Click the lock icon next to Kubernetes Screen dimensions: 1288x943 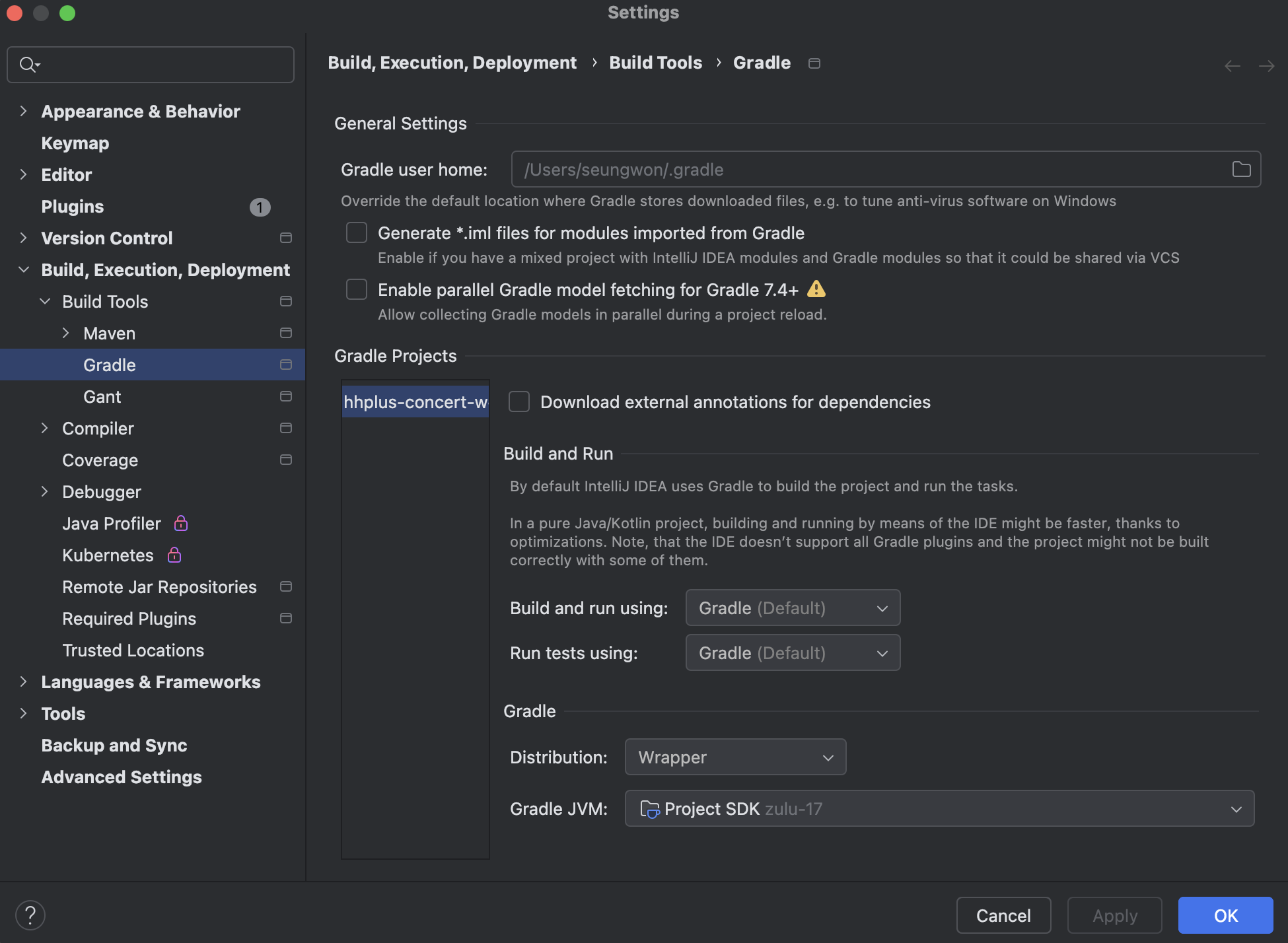[174, 555]
